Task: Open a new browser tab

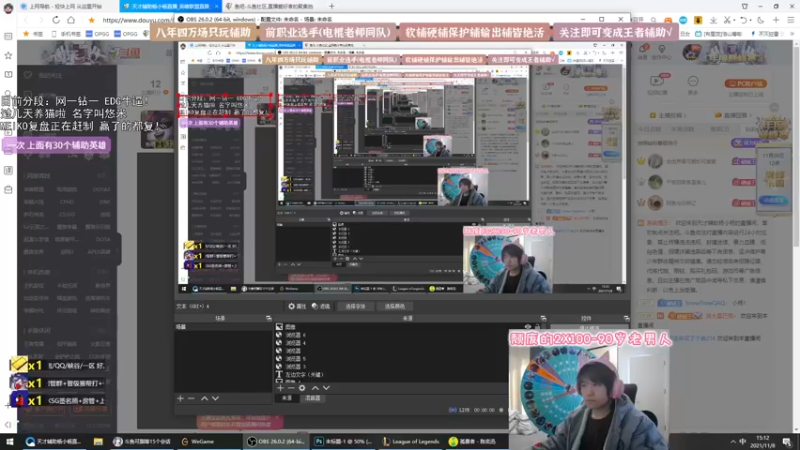Action: tap(332, 6)
